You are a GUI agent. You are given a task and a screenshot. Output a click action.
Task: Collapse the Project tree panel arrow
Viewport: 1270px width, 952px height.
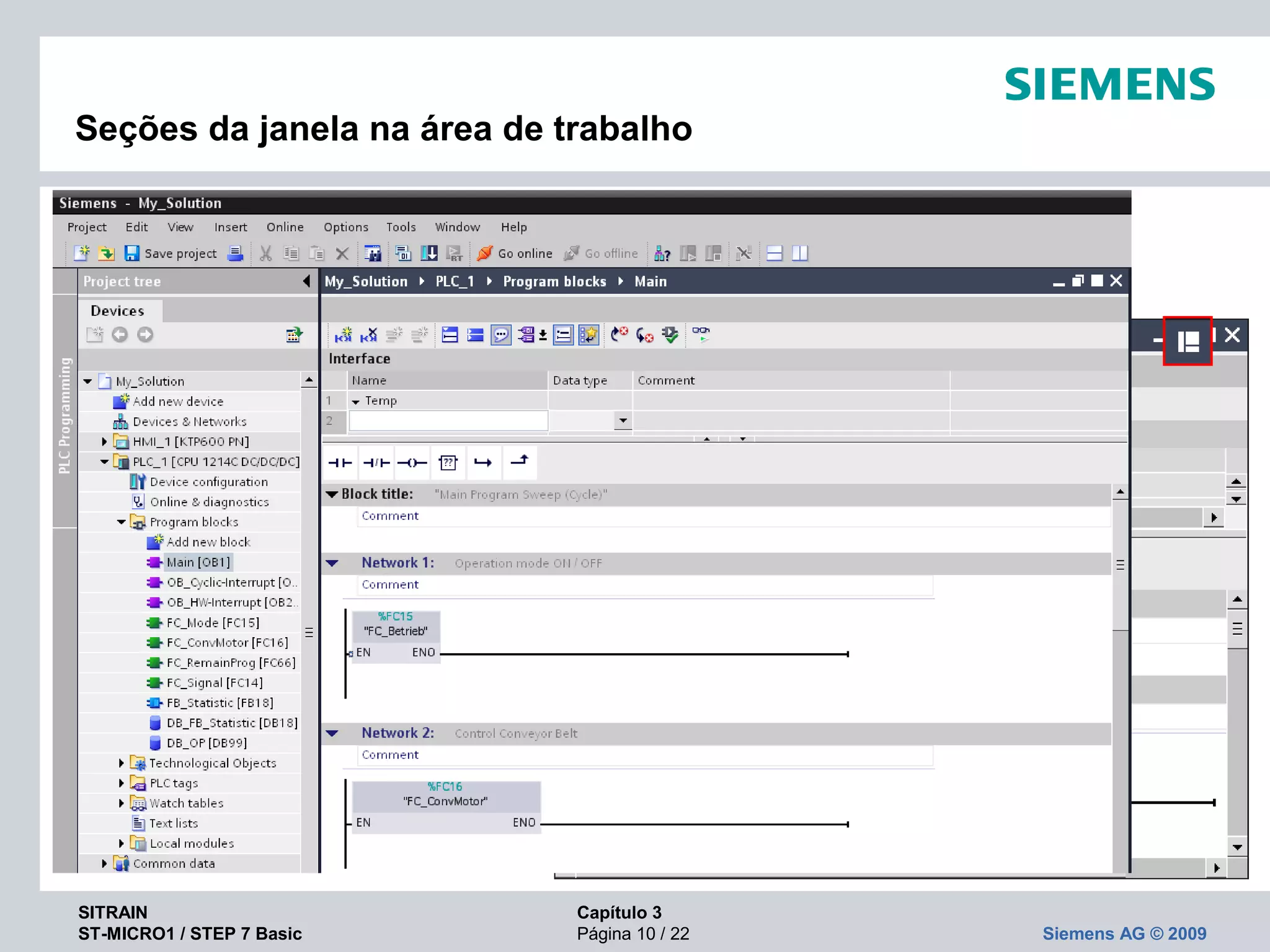click(x=306, y=281)
